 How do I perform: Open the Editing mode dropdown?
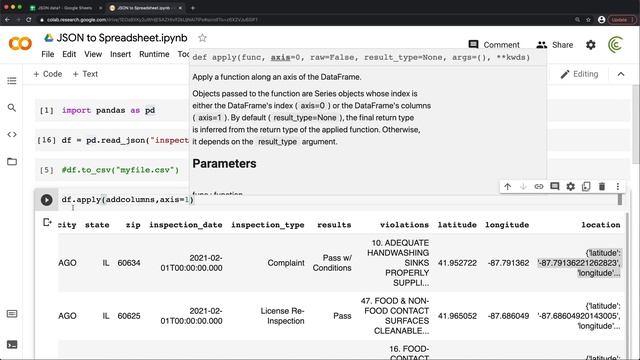[580, 74]
